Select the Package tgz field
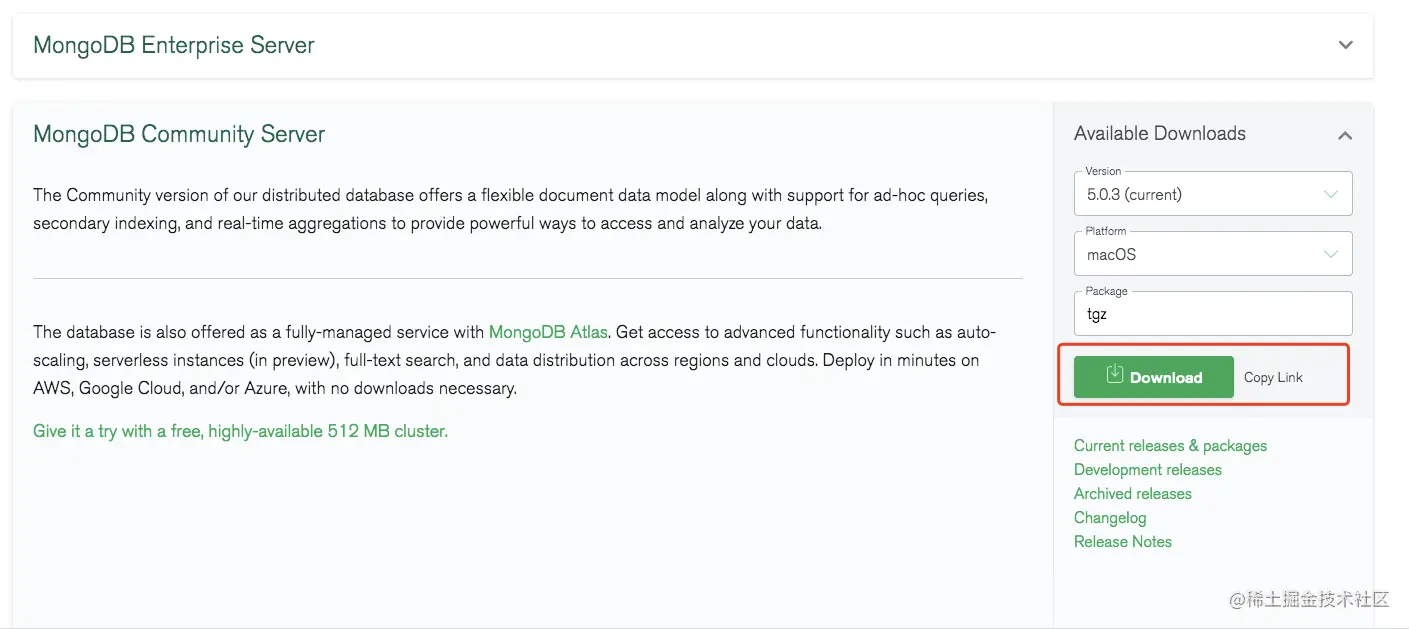Image resolution: width=1409 pixels, height=629 pixels. (1213, 314)
